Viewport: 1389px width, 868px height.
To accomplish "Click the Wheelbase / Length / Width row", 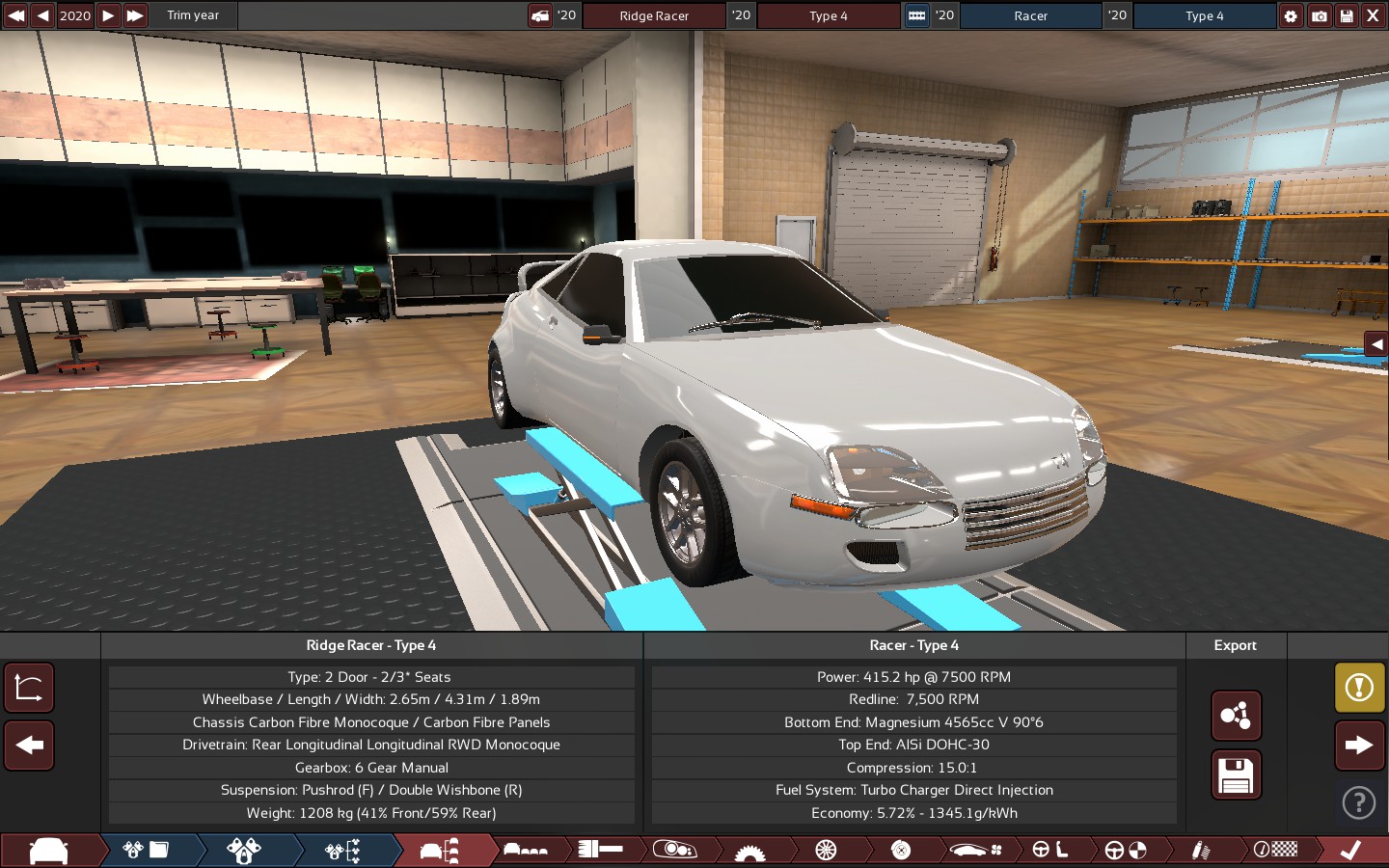I will click(370, 699).
